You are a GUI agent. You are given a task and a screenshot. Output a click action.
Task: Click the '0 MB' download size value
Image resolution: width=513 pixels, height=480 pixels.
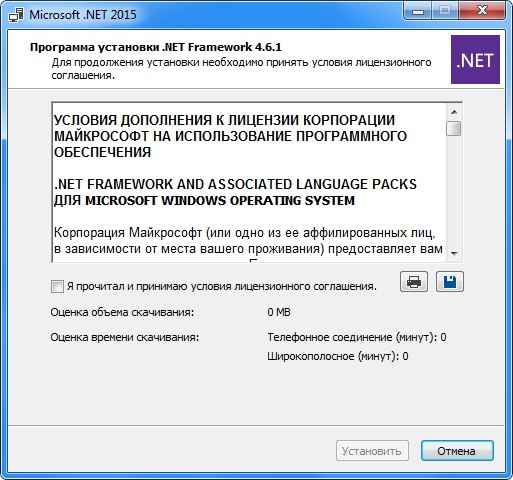click(279, 312)
